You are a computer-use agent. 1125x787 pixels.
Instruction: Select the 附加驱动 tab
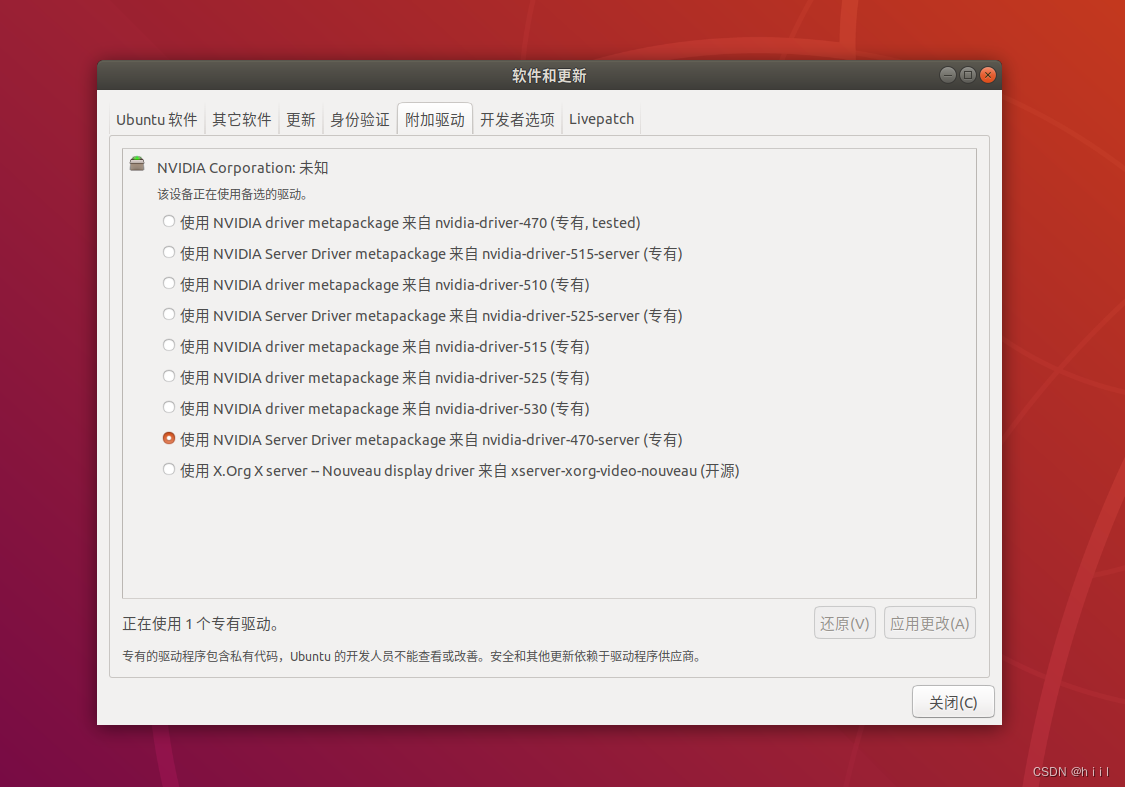(x=435, y=119)
